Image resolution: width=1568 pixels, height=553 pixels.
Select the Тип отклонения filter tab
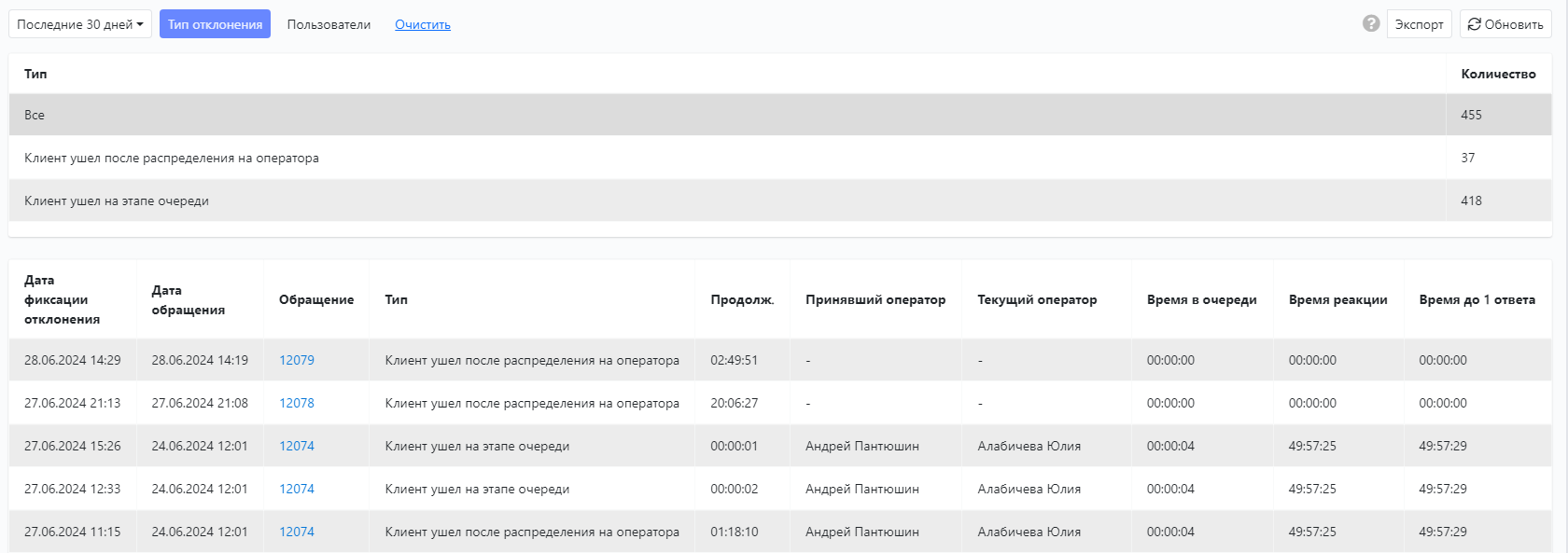click(215, 24)
